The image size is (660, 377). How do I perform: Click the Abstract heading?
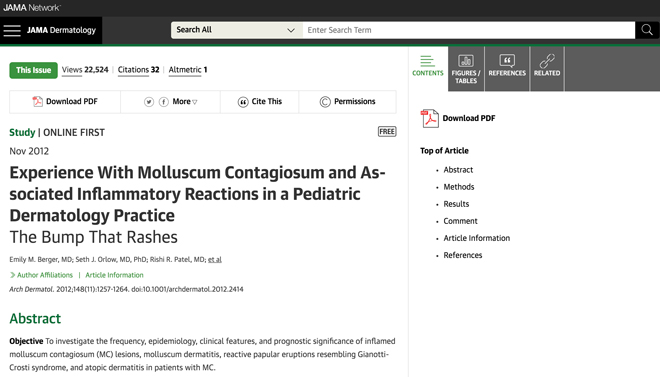(35, 319)
